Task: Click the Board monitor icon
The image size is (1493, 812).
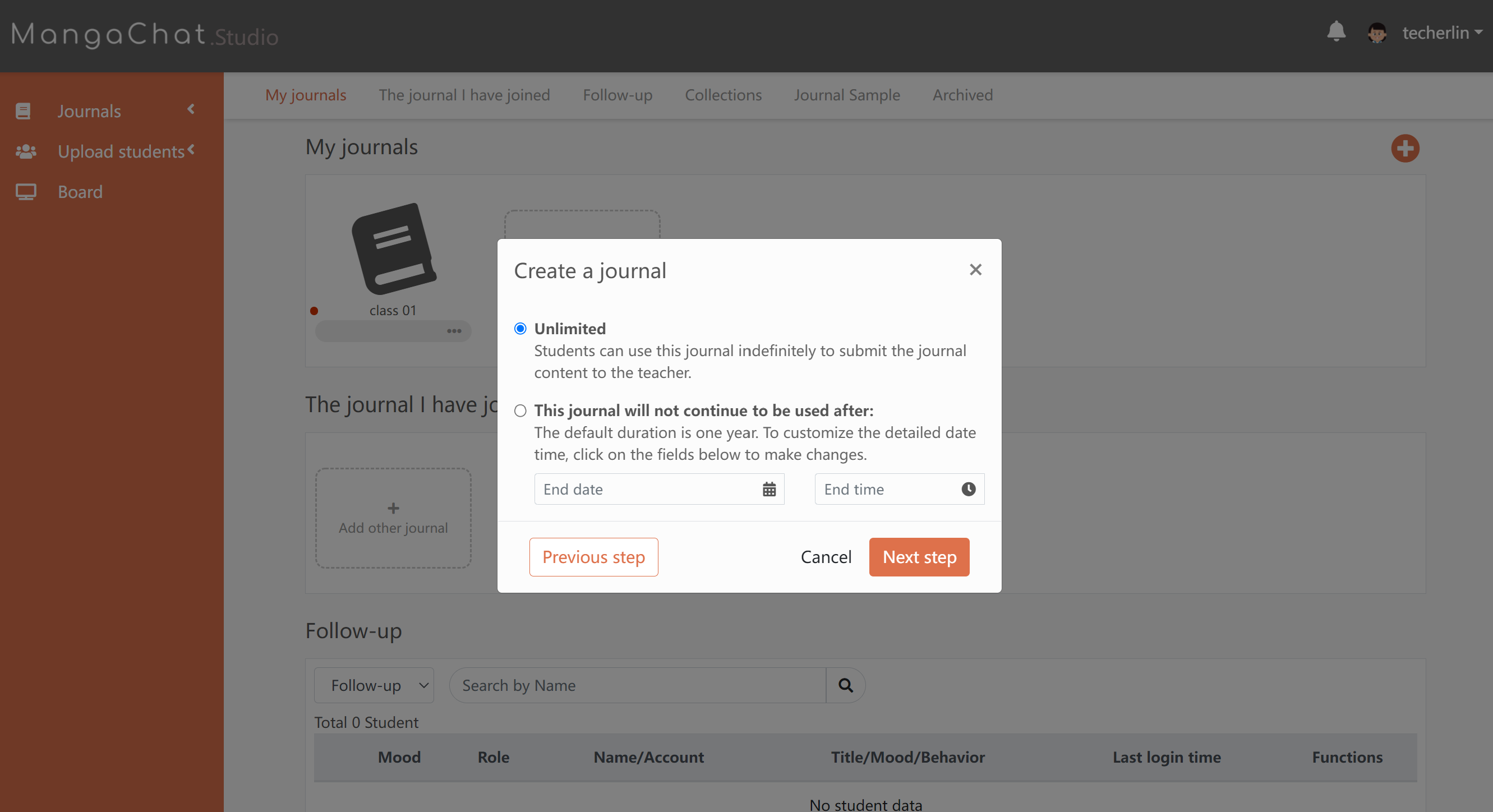Action: [25, 192]
